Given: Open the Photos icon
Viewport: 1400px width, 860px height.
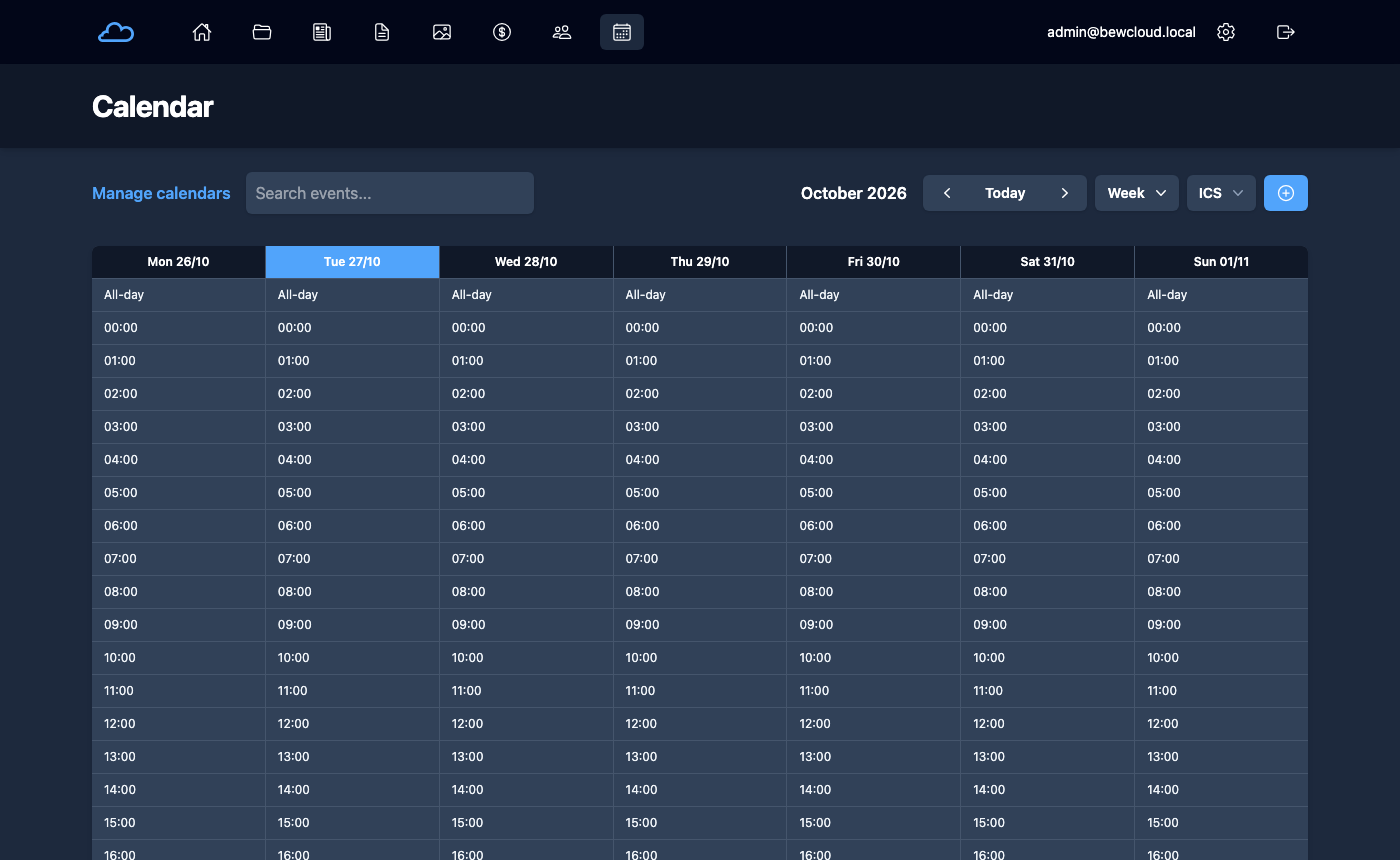Looking at the screenshot, I should click(x=442, y=32).
